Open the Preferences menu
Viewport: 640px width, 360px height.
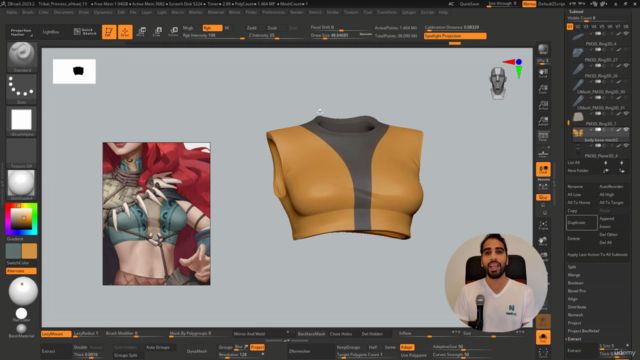coord(273,12)
